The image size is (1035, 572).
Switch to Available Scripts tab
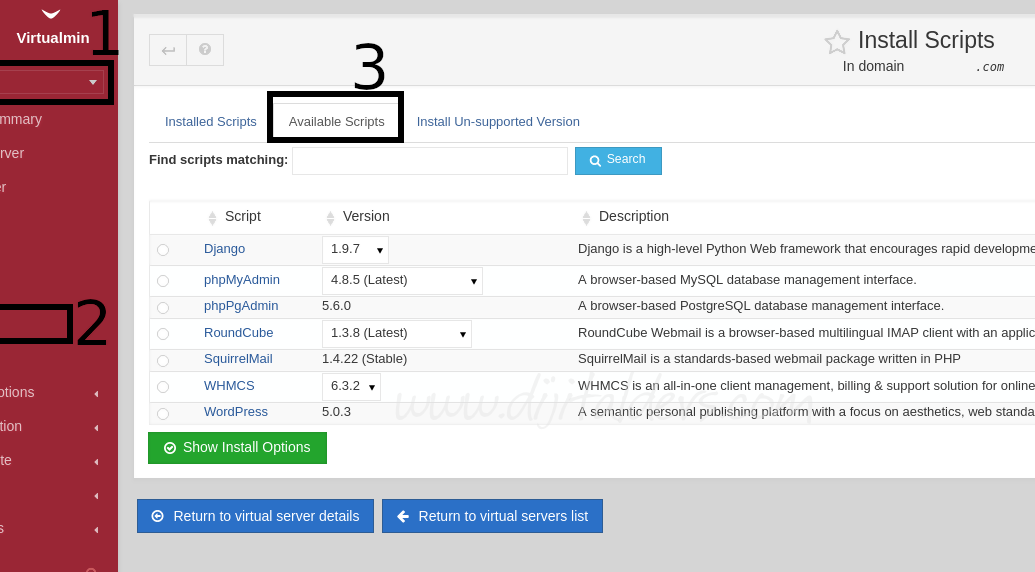click(x=336, y=122)
